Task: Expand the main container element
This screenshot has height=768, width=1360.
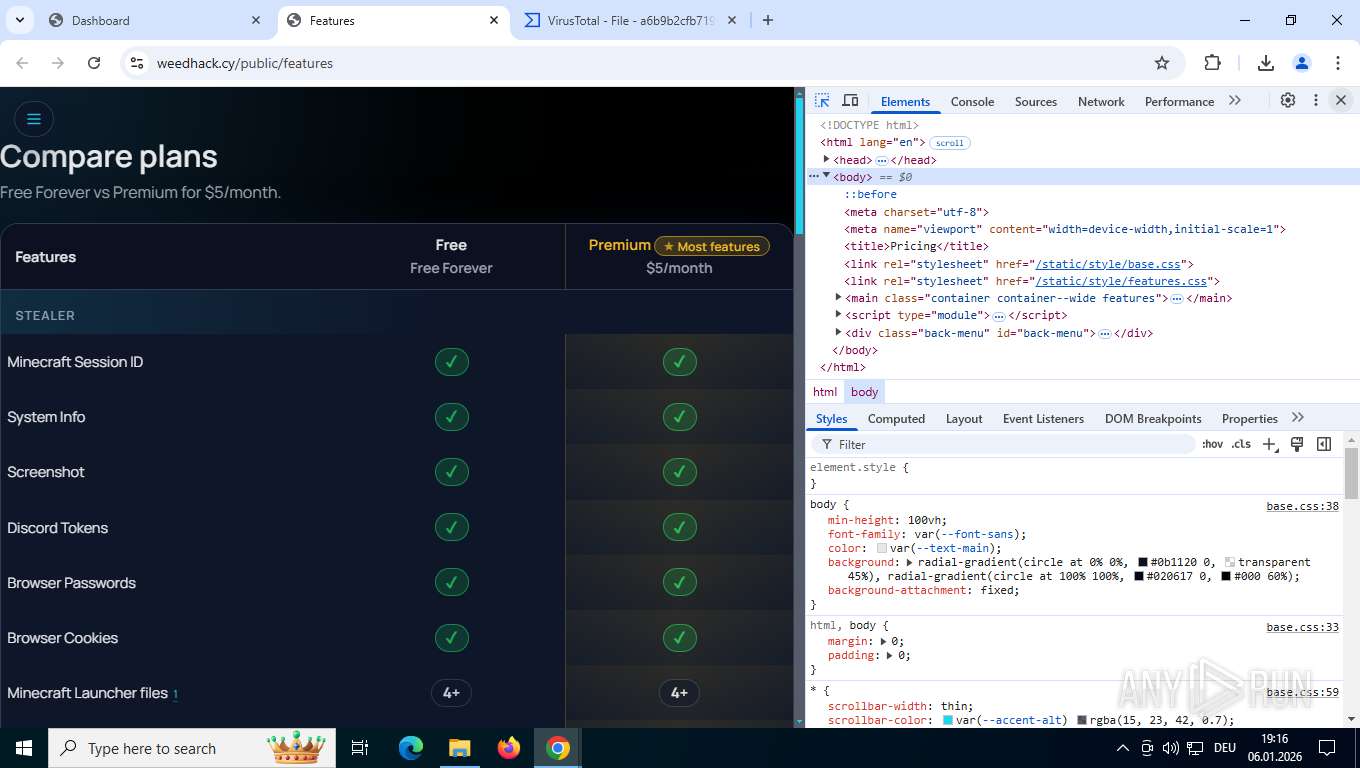Action: point(839,297)
